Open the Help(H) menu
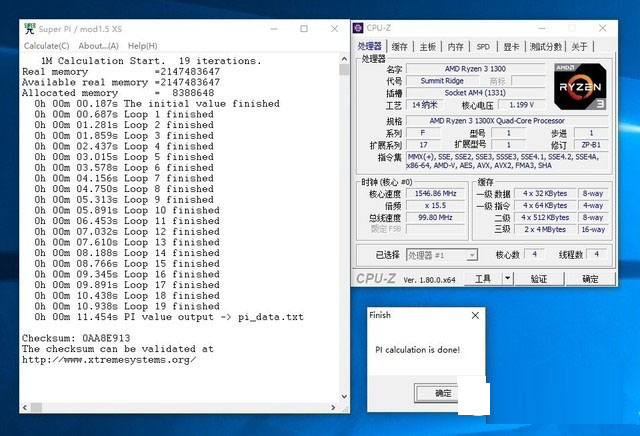The height and width of the screenshot is (436, 640). click(142, 46)
